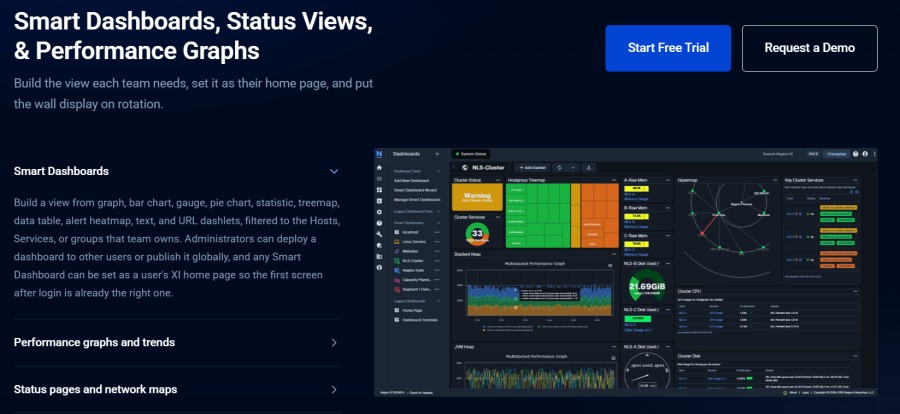Click Add New Dashboard in preview sidebar
This screenshot has height=414, width=900.
click(x=412, y=181)
